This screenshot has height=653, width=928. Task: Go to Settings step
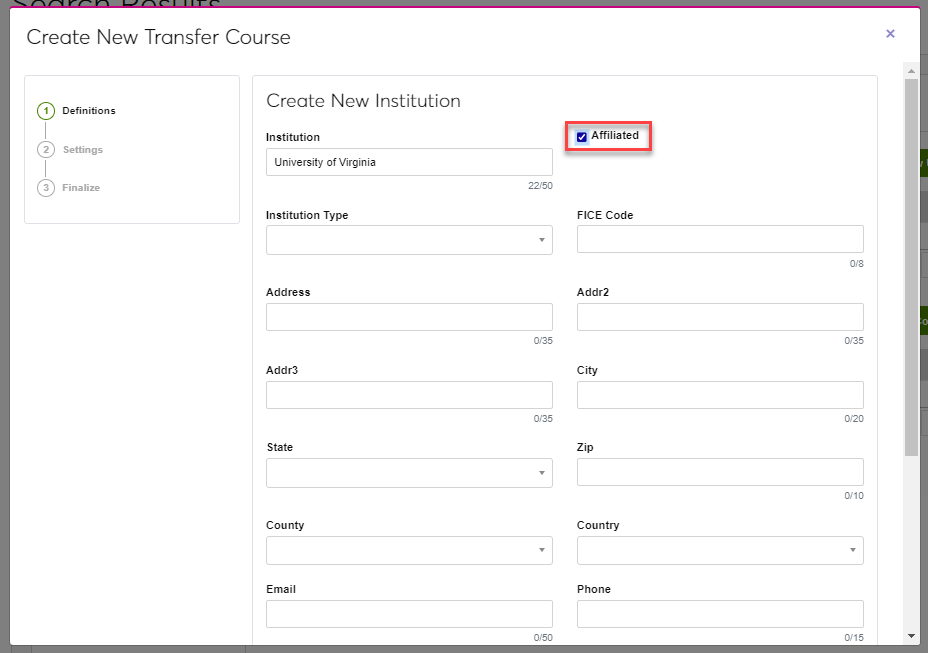[x=82, y=150]
